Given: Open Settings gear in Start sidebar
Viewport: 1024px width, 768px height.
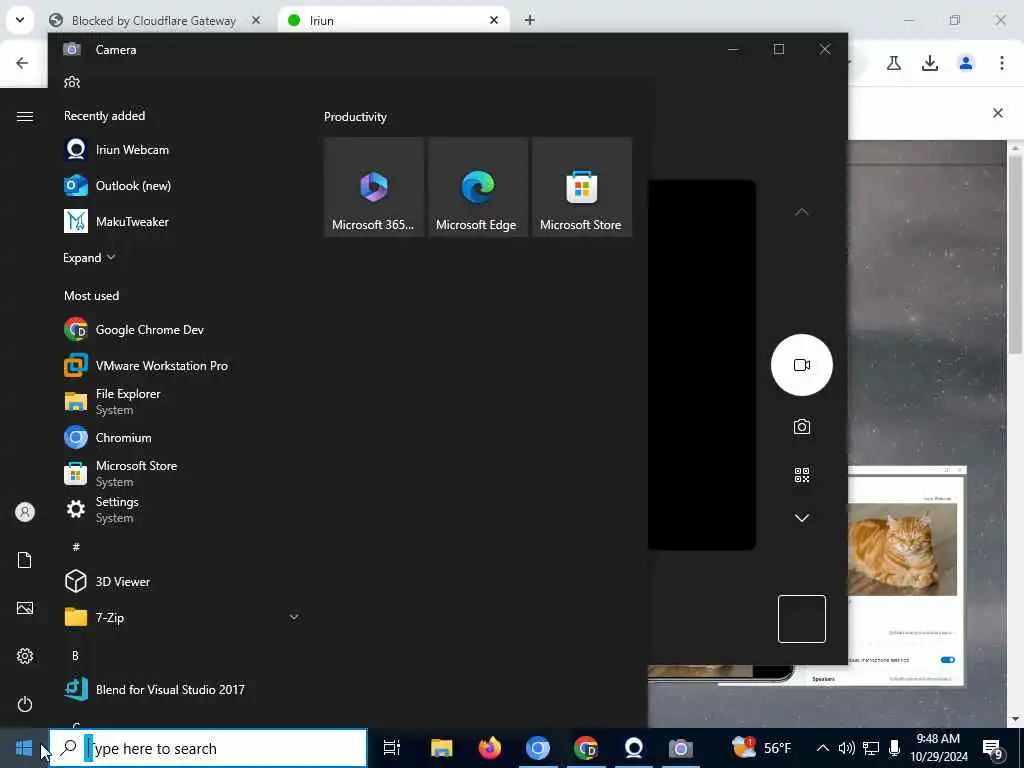Looking at the screenshot, I should tap(25, 656).
